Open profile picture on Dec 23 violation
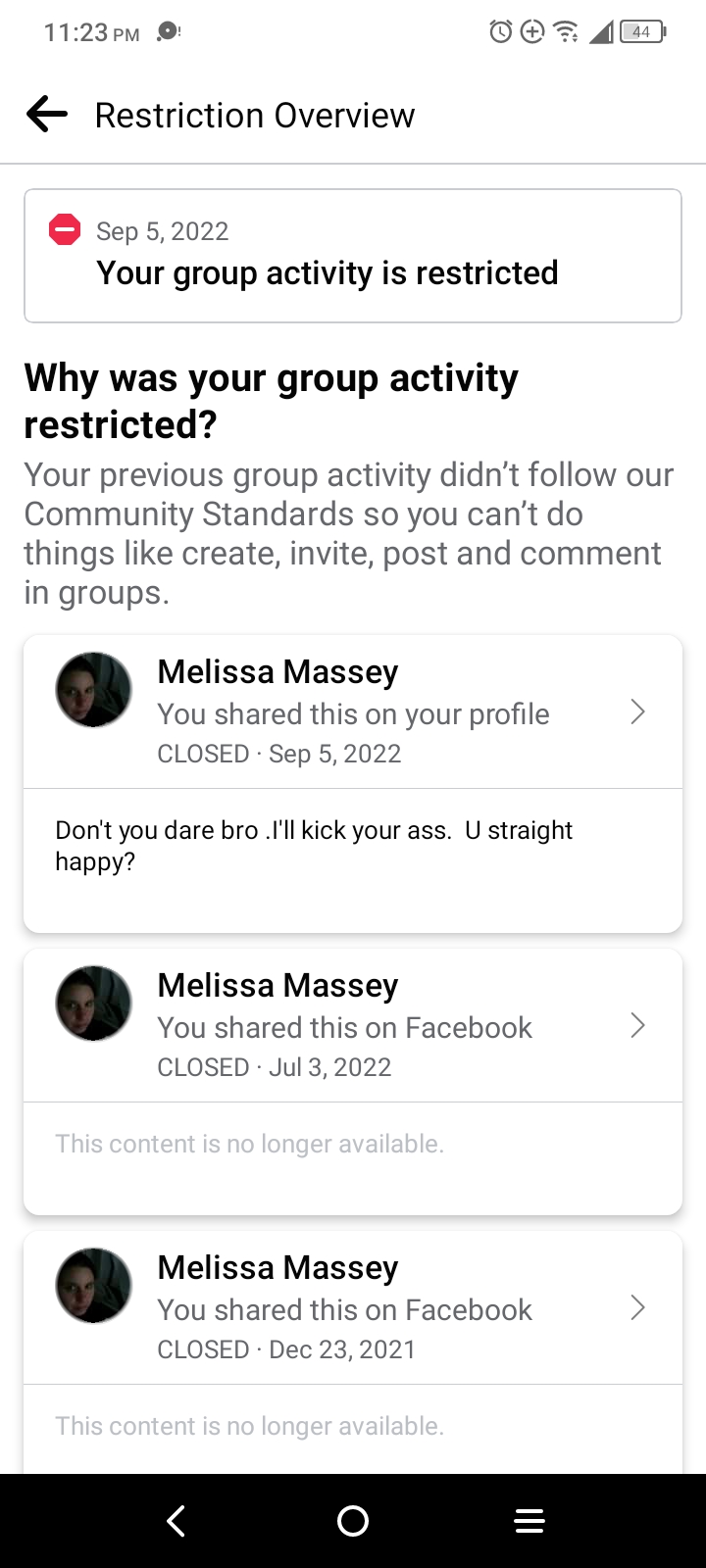The height and width of the screenshot is (1568, 706). [x=93, y=1286]
